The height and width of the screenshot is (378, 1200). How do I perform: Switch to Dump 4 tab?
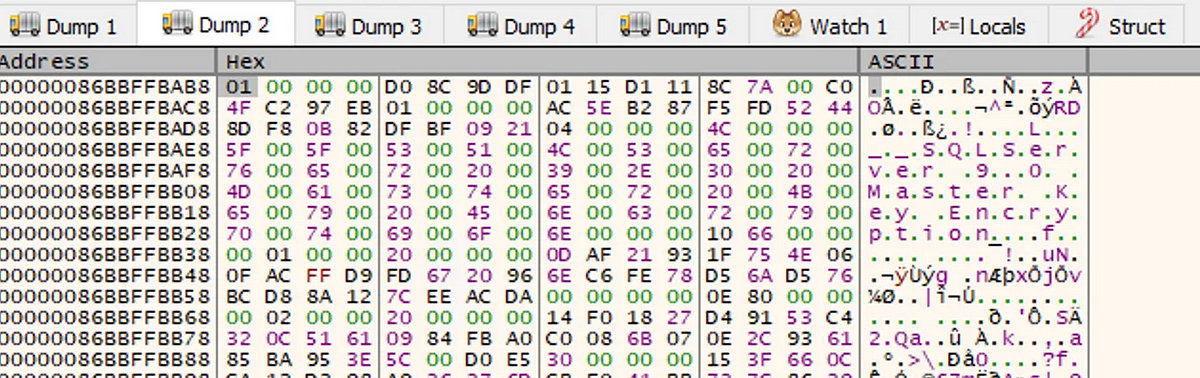[520, 26]
